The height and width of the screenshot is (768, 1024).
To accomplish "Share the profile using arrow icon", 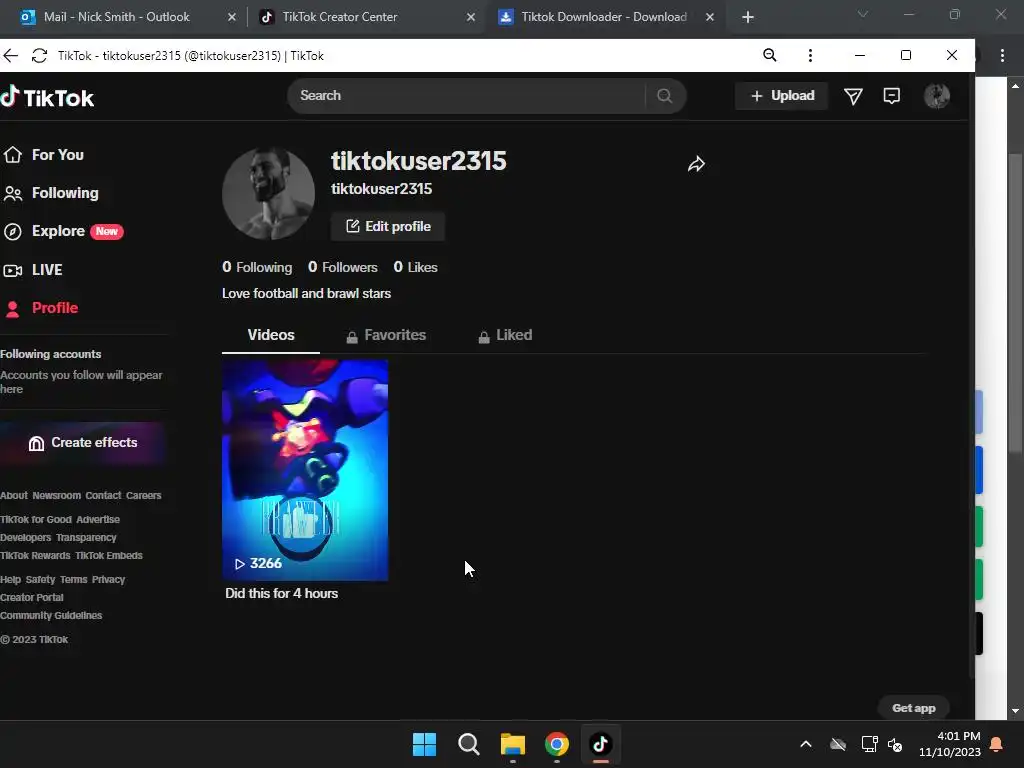I will point(696,164).
